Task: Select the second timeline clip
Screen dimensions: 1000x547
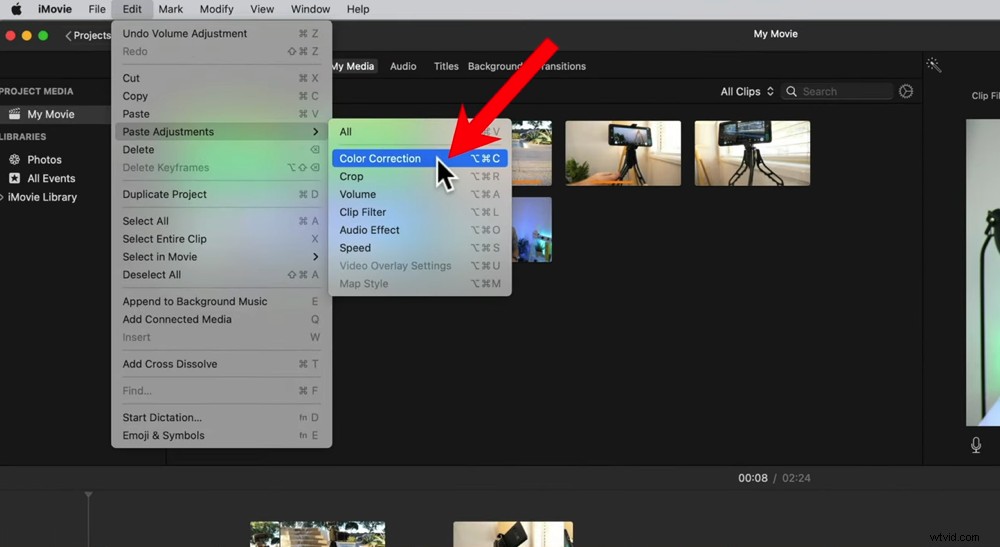Action: click(x=513, y=534)
